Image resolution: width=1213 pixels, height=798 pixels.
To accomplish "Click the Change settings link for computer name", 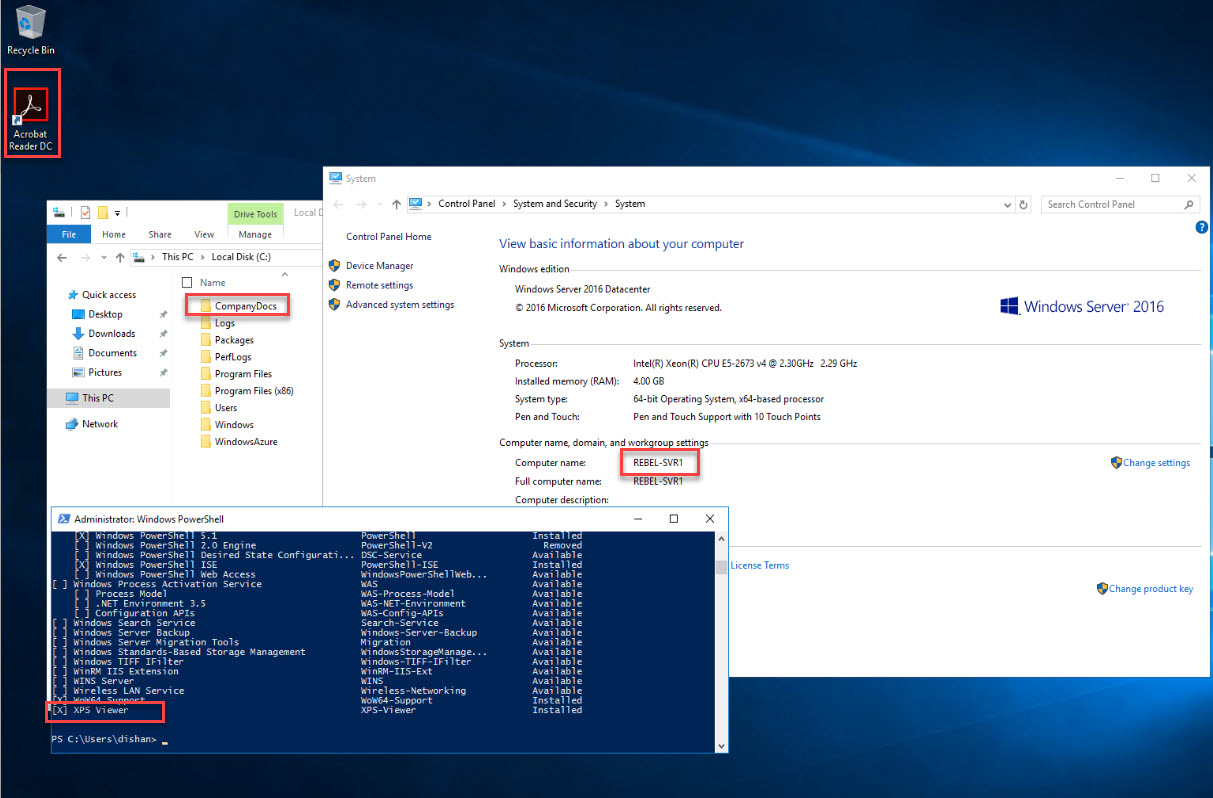I will 1156,463.
